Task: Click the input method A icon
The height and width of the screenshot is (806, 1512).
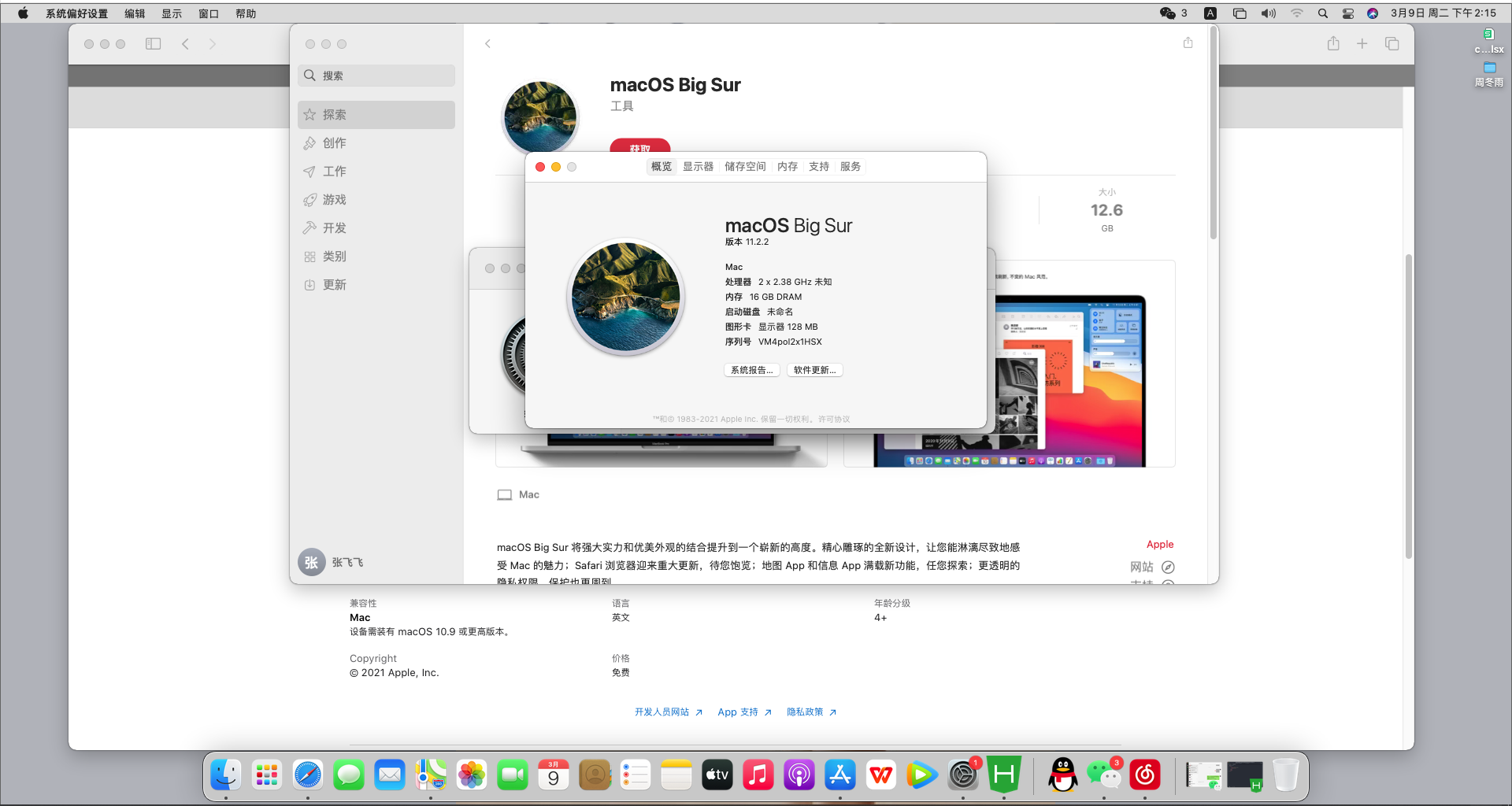Action: pos(1210,13)
